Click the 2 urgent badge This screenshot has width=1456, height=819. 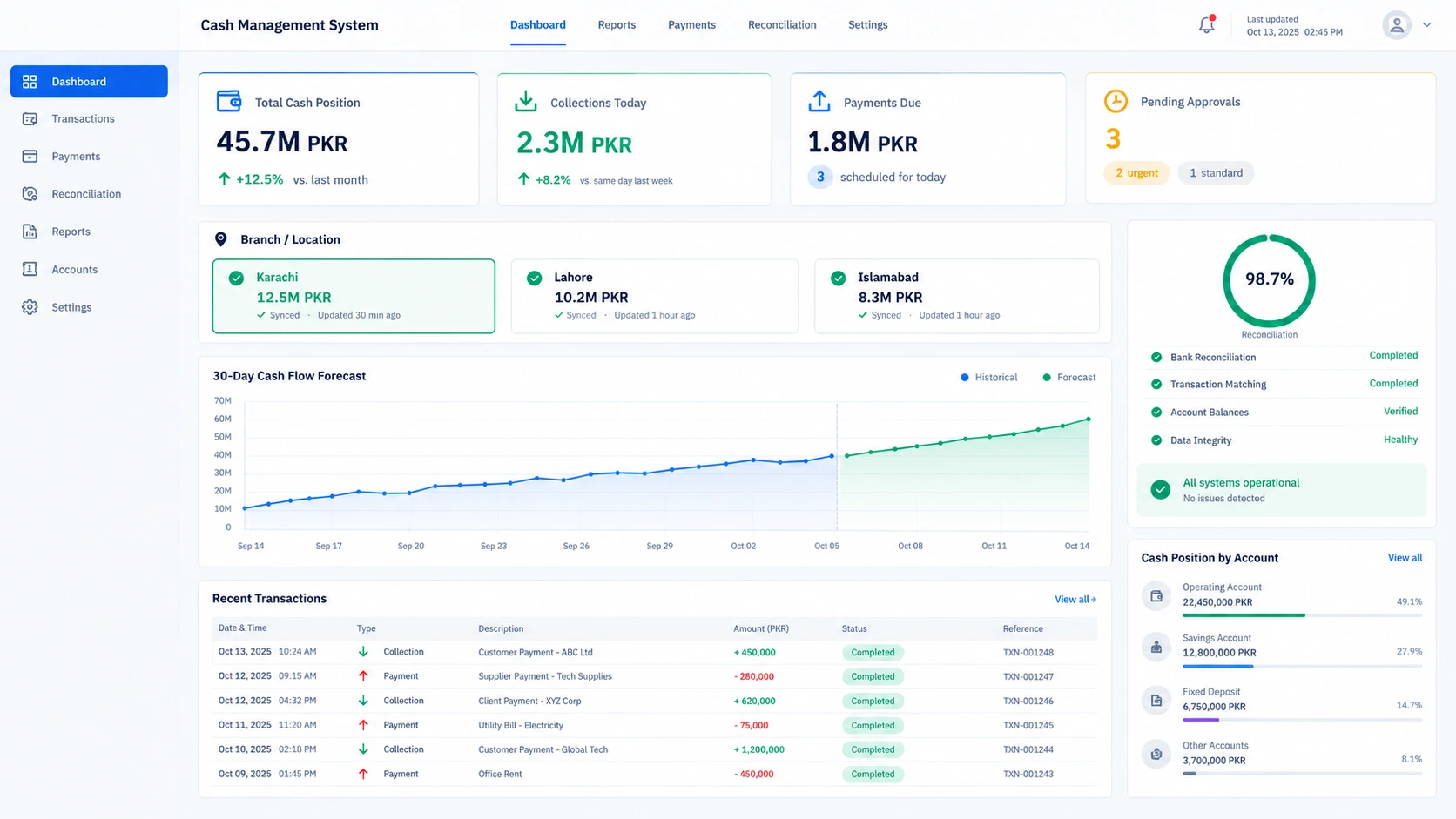[x=1136, y=173]
